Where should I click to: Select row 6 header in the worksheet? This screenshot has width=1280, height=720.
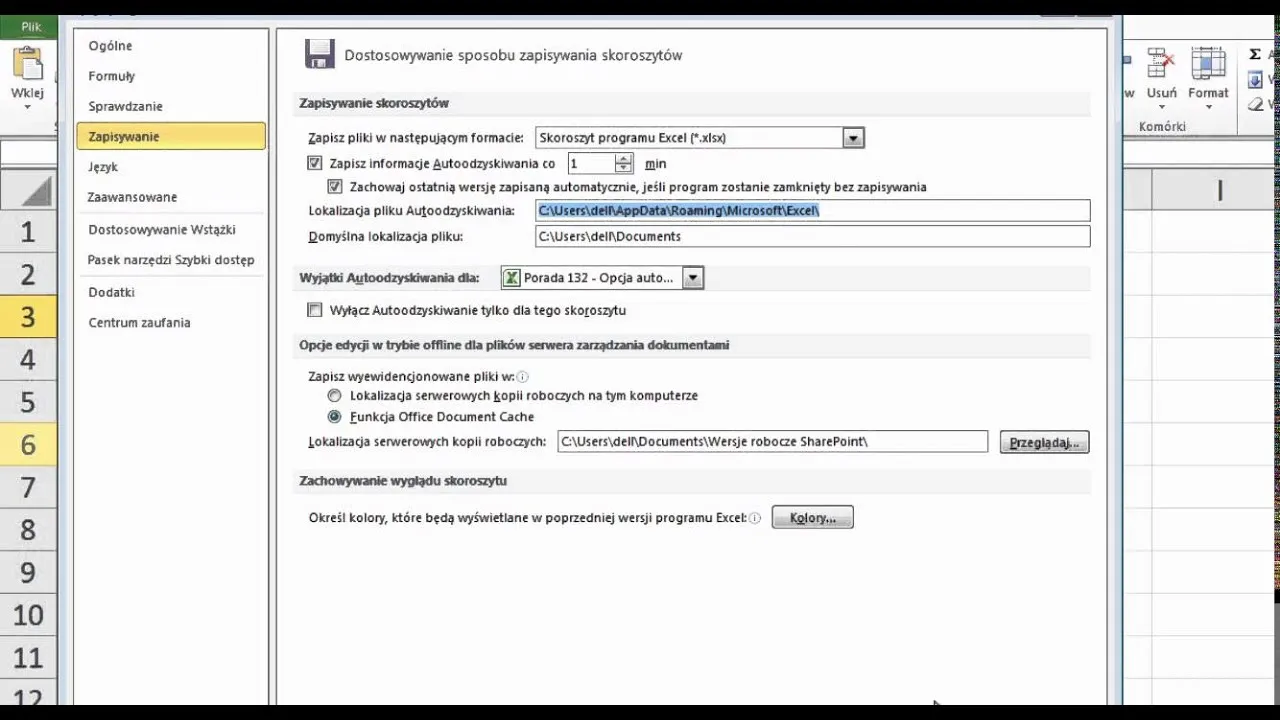coord(27,445)
